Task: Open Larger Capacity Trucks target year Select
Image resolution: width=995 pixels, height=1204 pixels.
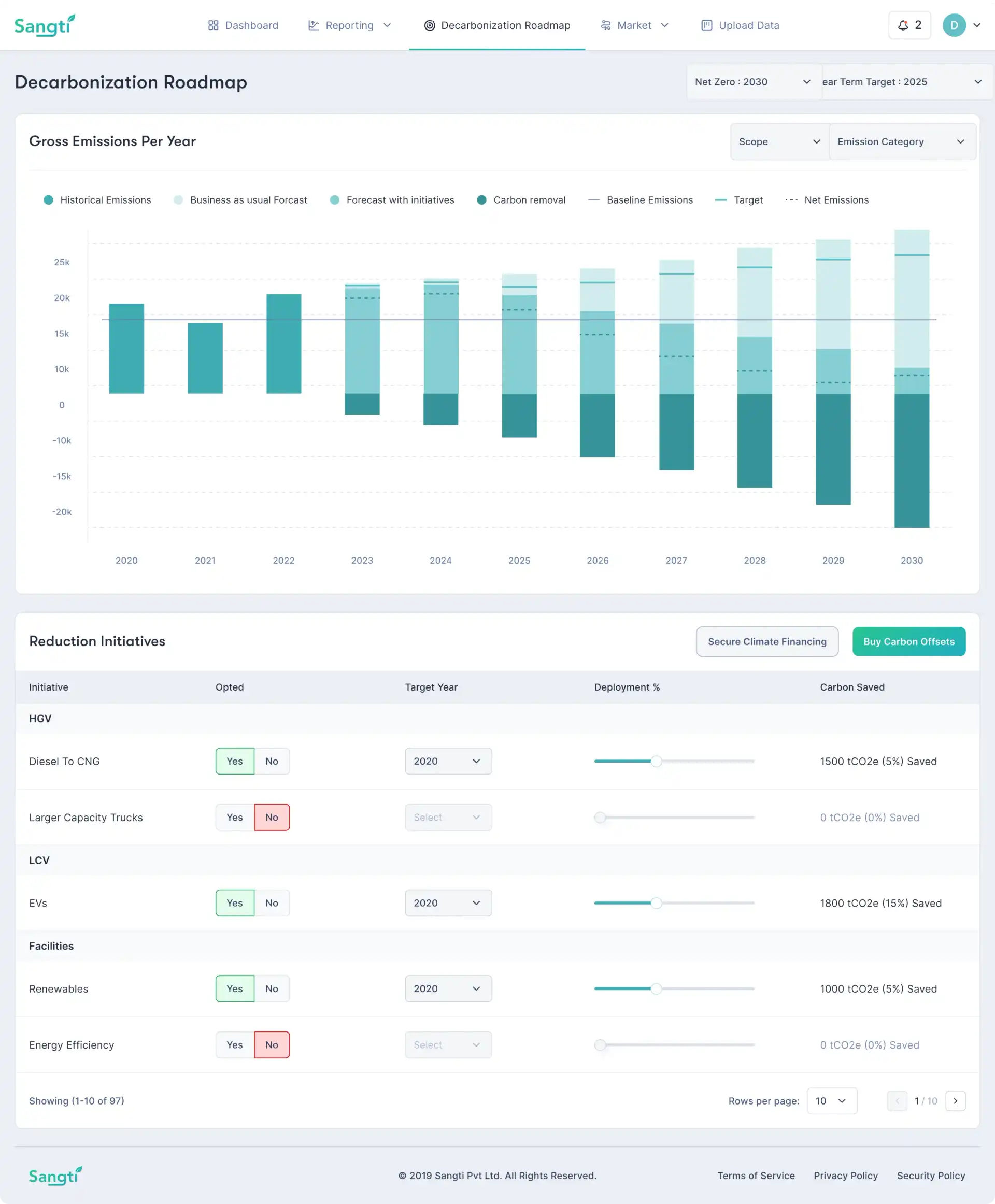Action: 448,817
